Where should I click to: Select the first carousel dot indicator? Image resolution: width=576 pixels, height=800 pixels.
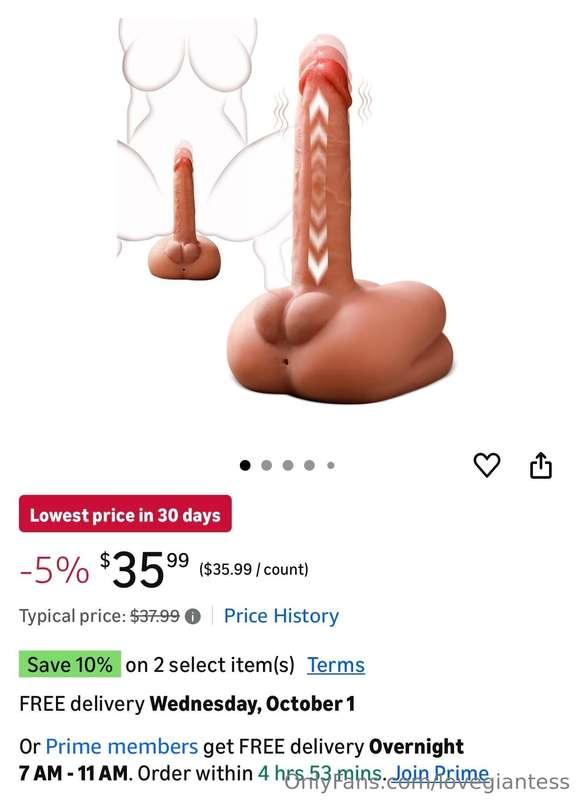pos(245,465)
